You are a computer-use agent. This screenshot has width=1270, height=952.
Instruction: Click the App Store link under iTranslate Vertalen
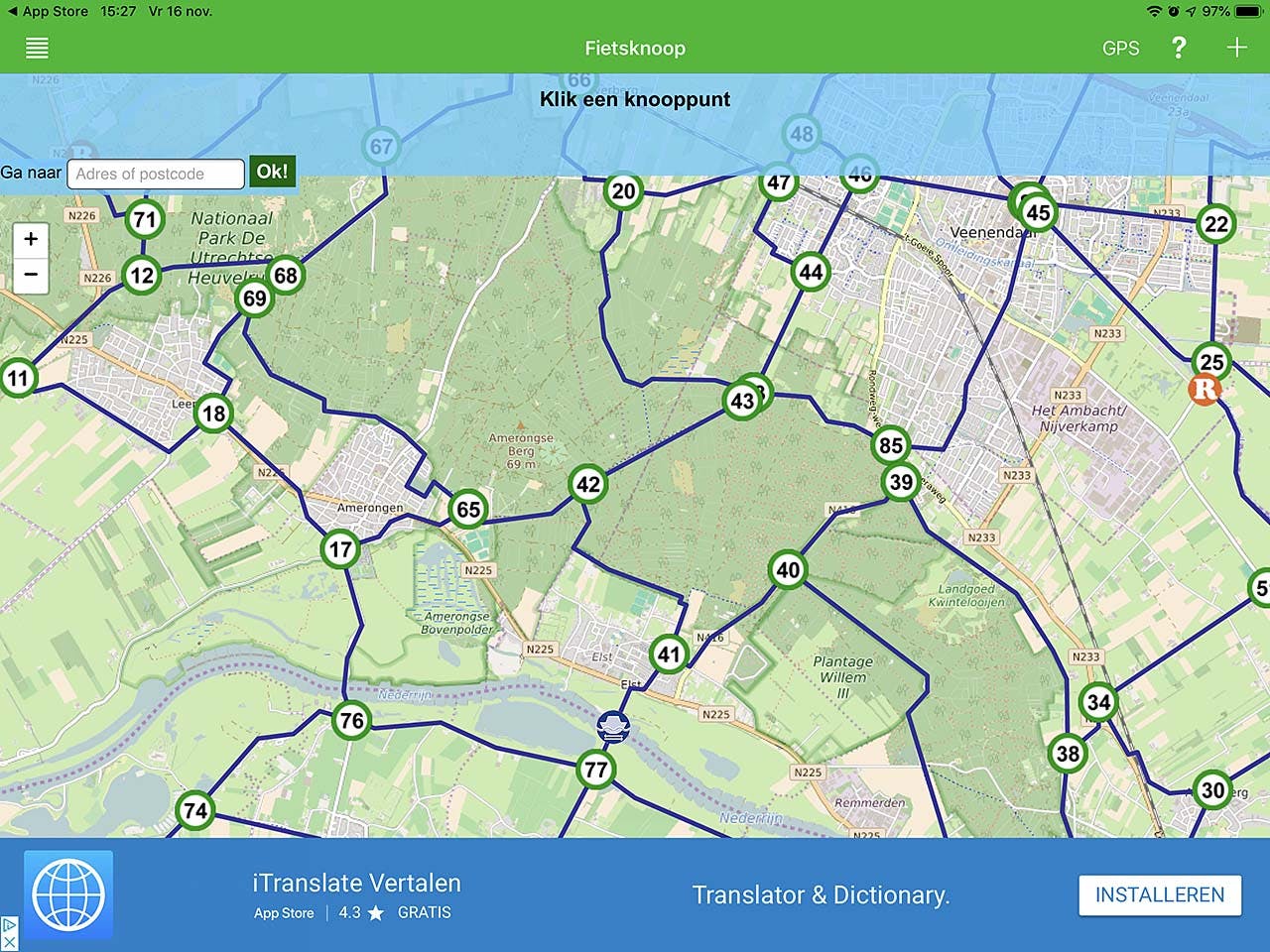(x=284, y=913)
